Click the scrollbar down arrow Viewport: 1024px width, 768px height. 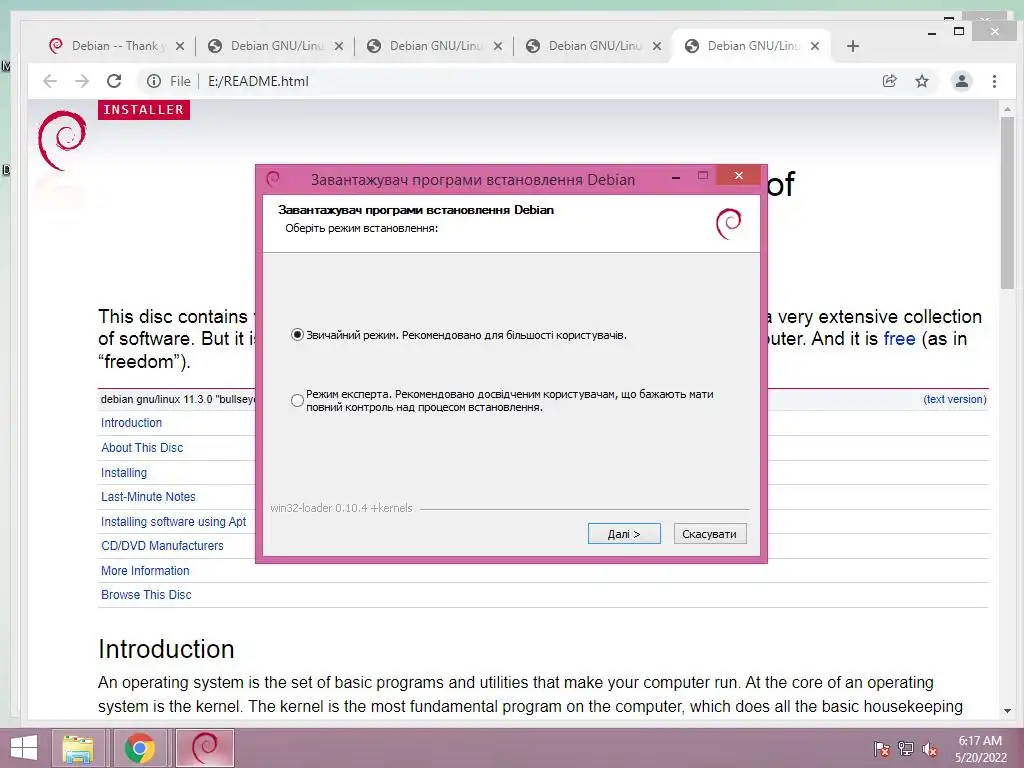point(1007,711)
